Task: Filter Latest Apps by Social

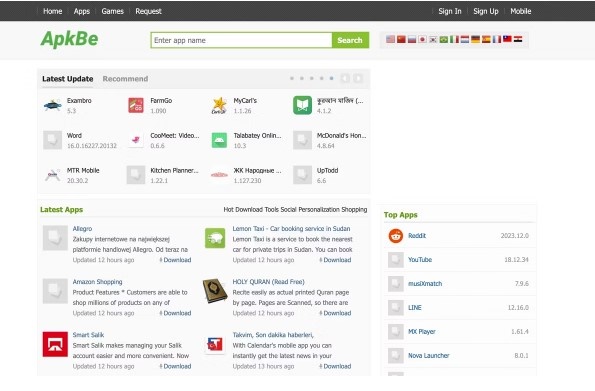Action: [289, 210]
